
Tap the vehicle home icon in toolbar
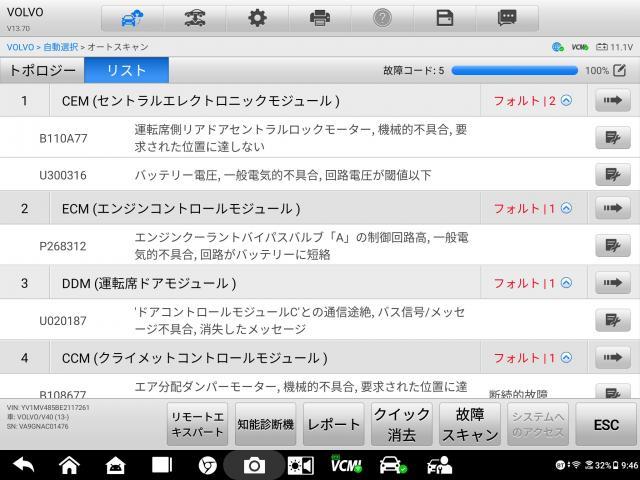click(x=132, y=18)
